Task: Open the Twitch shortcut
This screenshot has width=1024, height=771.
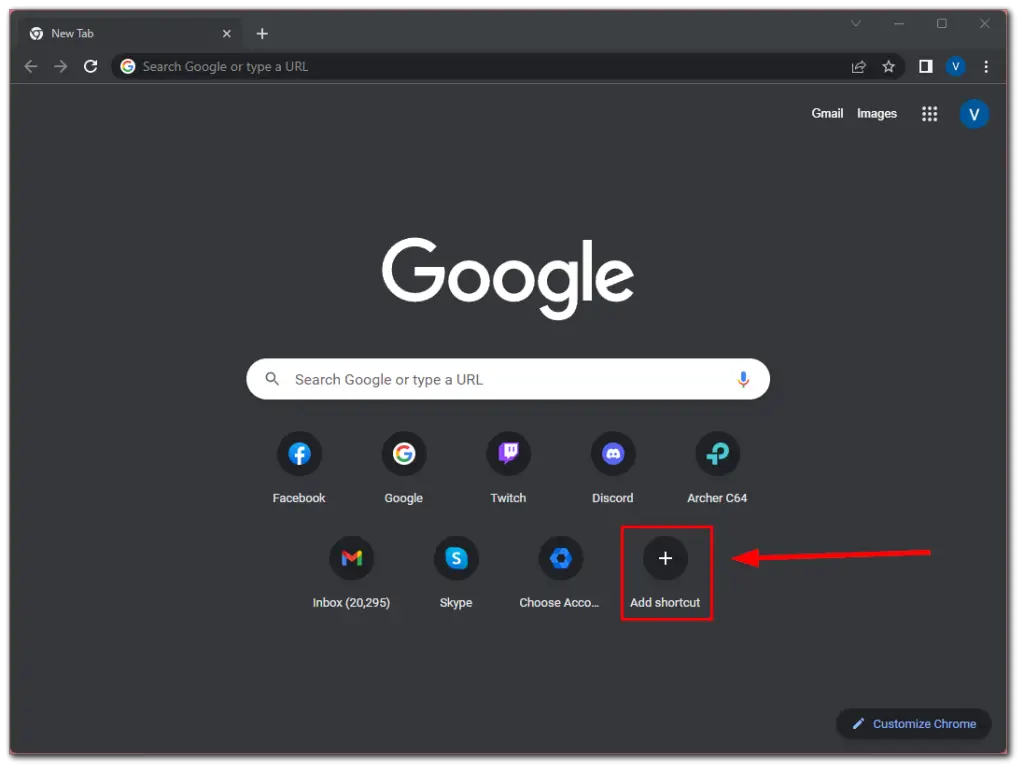Action: pos(508,453)
